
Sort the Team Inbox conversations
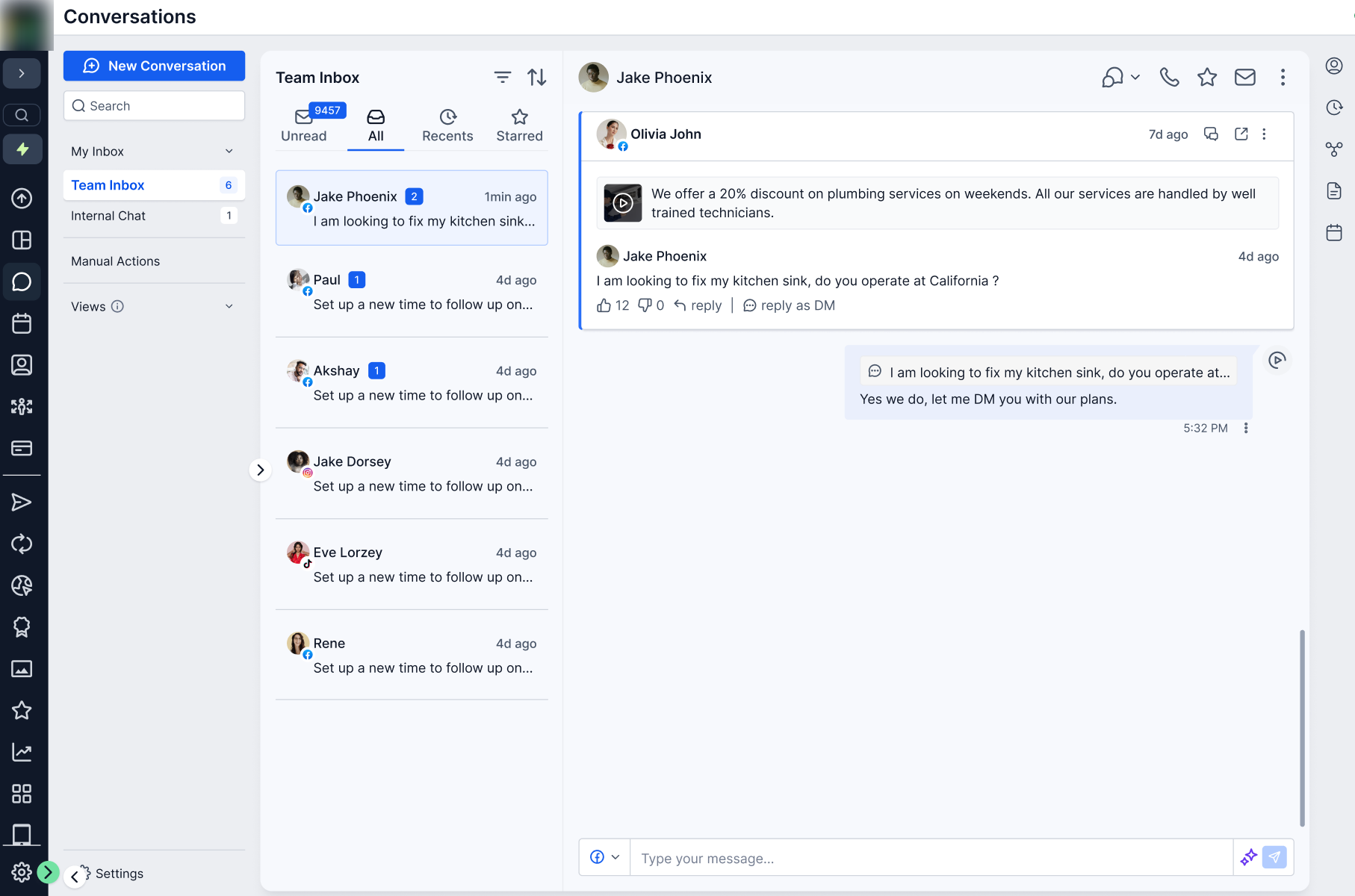tap(537, 77)
